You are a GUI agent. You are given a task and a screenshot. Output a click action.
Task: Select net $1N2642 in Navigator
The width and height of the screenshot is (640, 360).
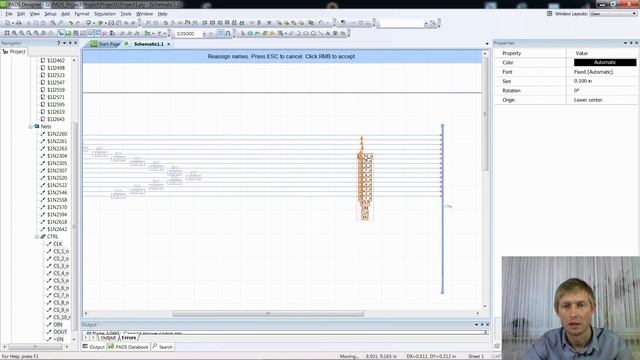57,229
